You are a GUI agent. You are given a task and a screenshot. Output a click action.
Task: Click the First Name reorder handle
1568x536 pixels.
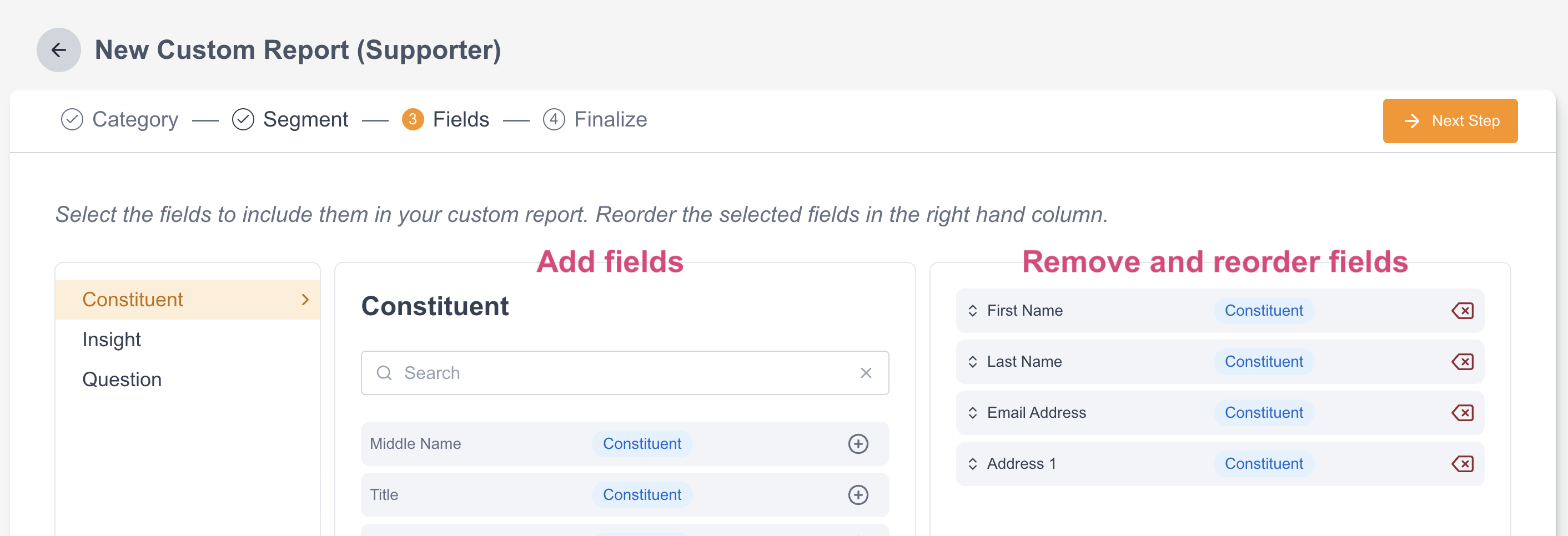click(972, 311)
